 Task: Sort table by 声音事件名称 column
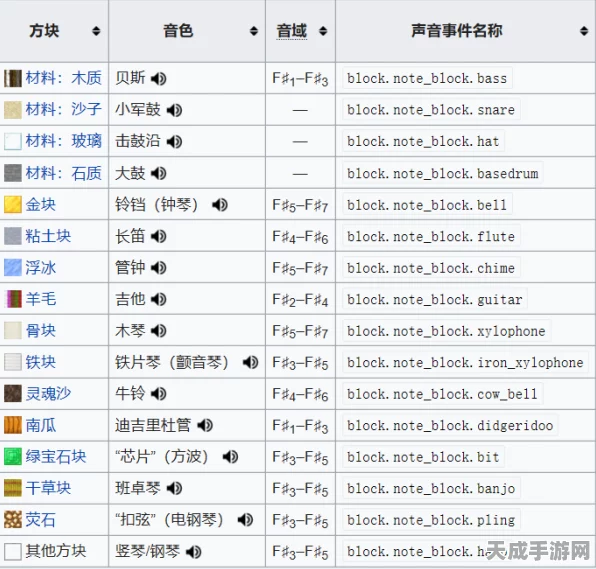click(584, 31)
